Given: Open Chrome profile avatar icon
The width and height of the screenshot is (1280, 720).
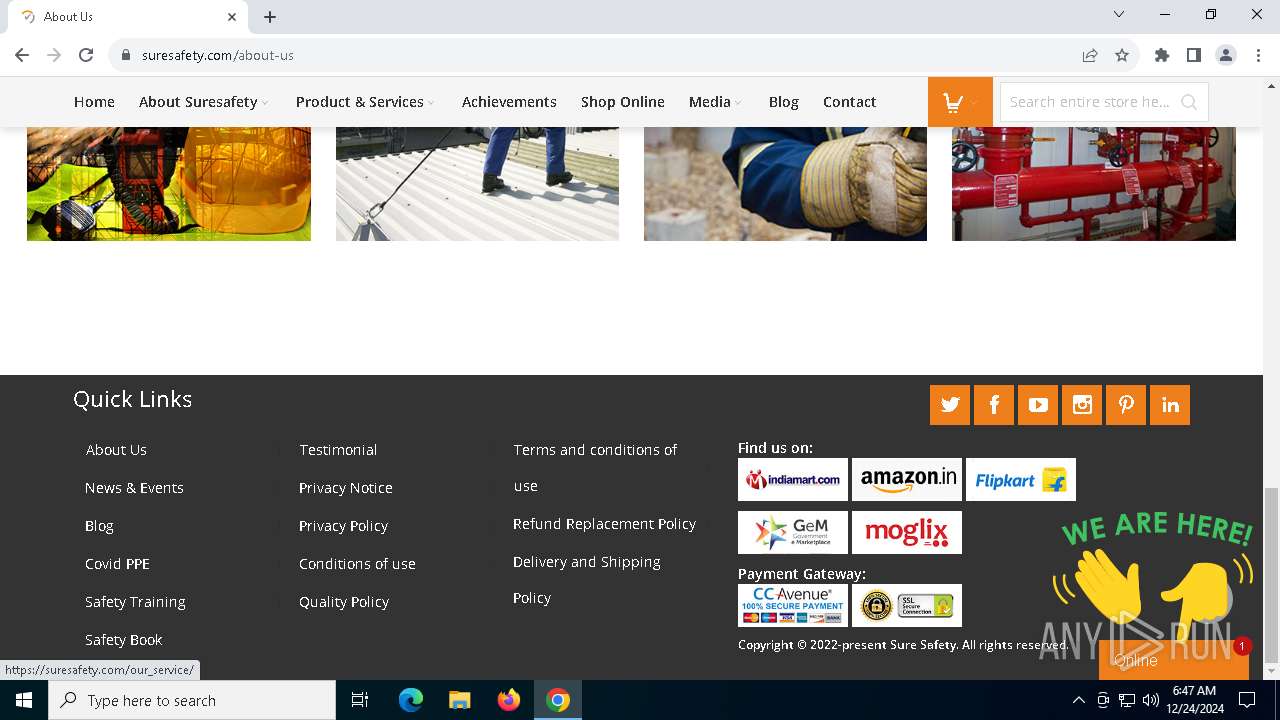Looking at the screenshot, I should pos(1226,55).
